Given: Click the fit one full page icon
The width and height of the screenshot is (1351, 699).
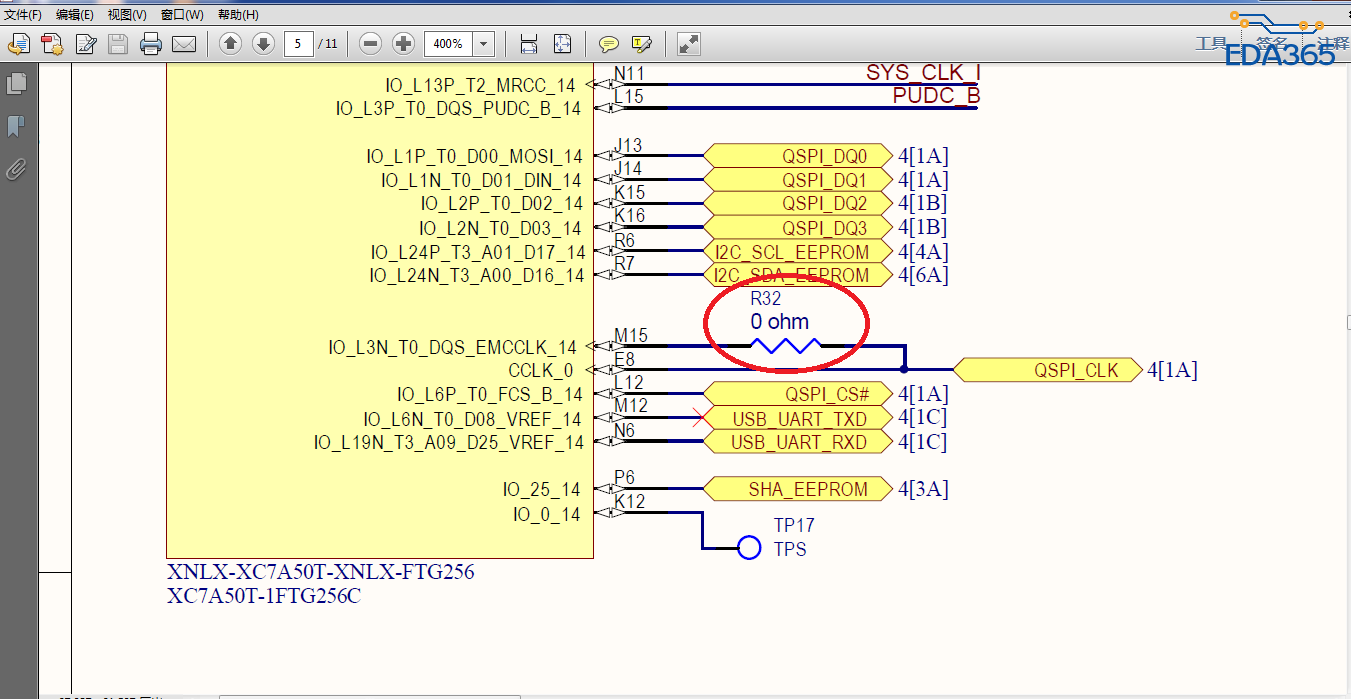Looking at the screenshot, I should click(x=562, y=44).
